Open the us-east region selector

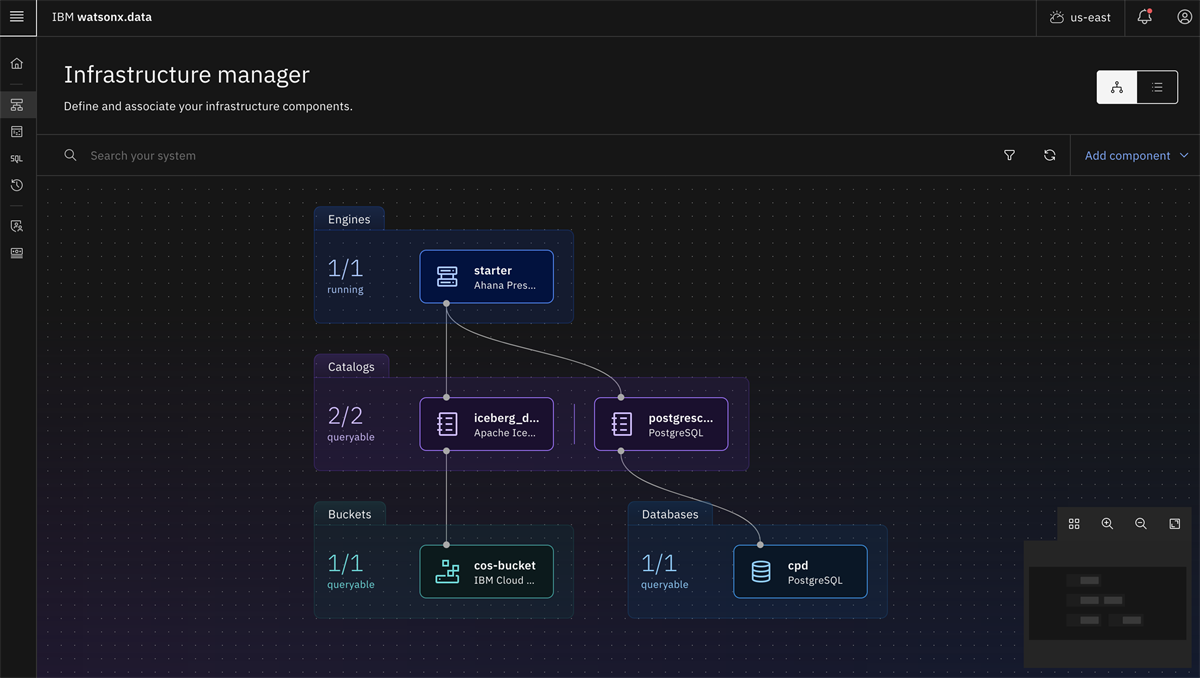tap(1080, 17)
